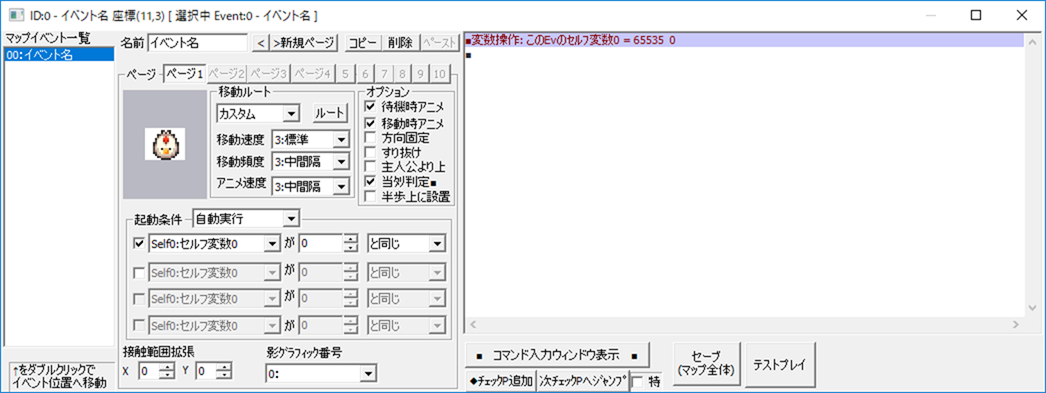The width and height of the screenshot is (1046, 393).
Task: Click the < previous page button
Action: click(262, 43)
